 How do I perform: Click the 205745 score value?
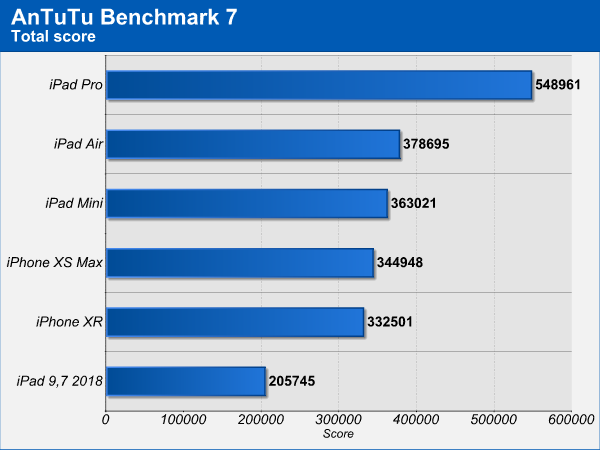click(x=292, y=381)
